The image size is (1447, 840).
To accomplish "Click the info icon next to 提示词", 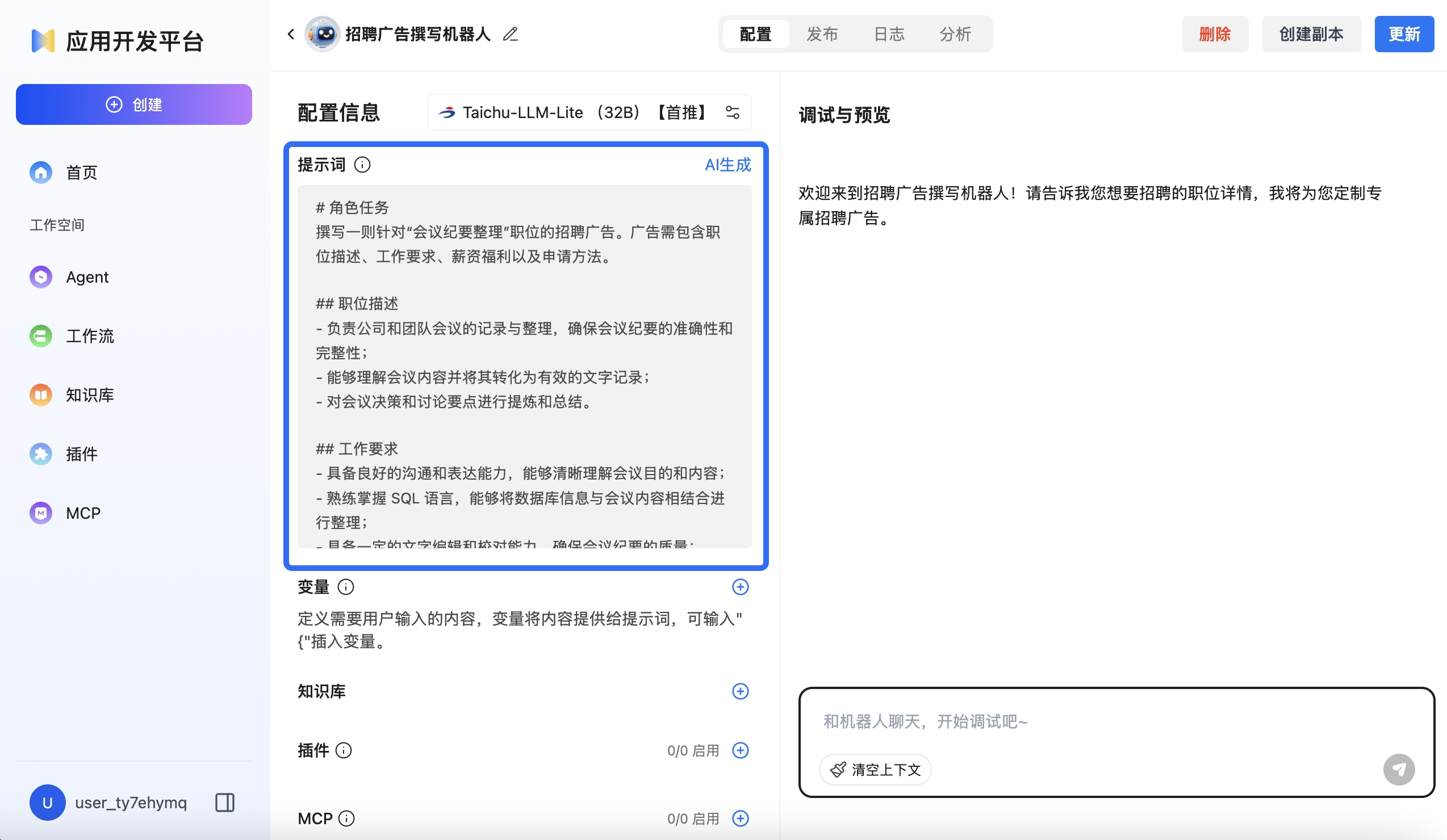I will (362, 165).
